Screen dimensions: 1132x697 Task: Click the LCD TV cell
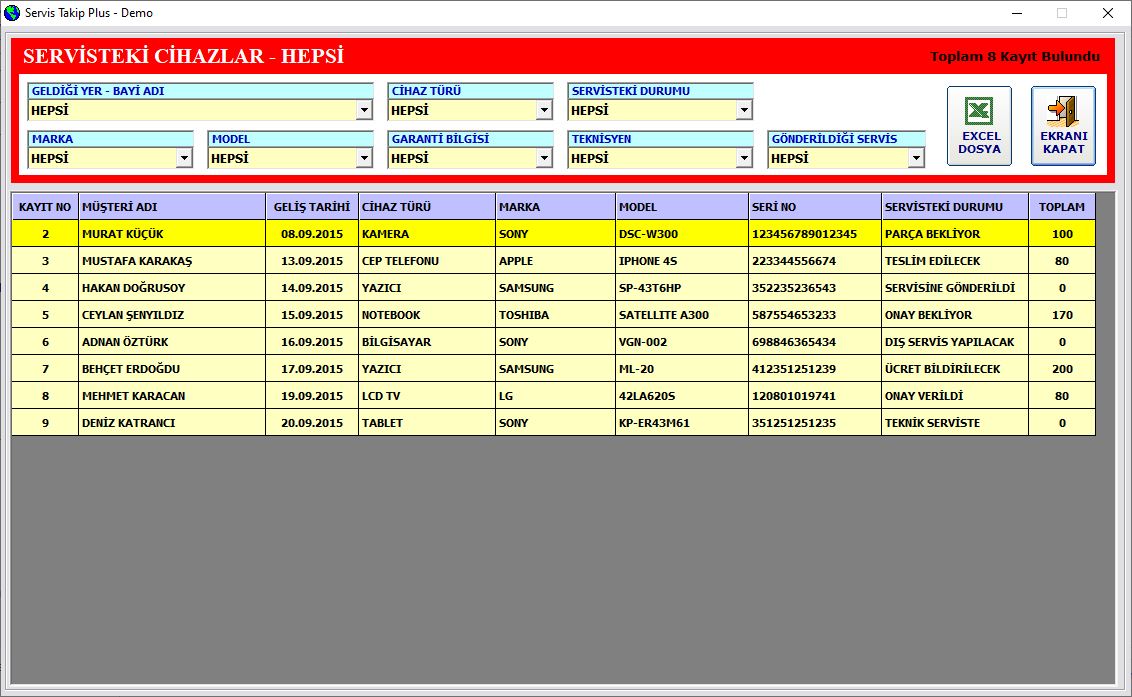click(427, 396)
